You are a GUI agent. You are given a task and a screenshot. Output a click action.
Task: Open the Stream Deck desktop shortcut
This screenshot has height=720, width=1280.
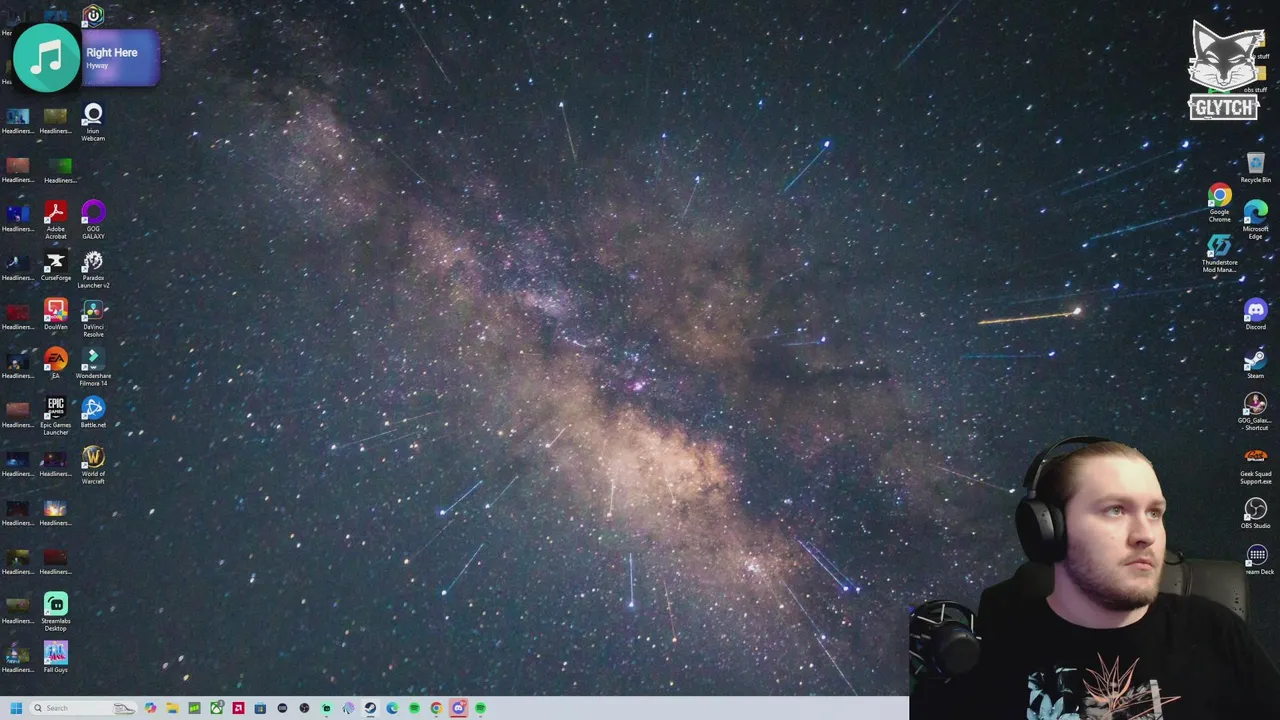point(1257,561)
